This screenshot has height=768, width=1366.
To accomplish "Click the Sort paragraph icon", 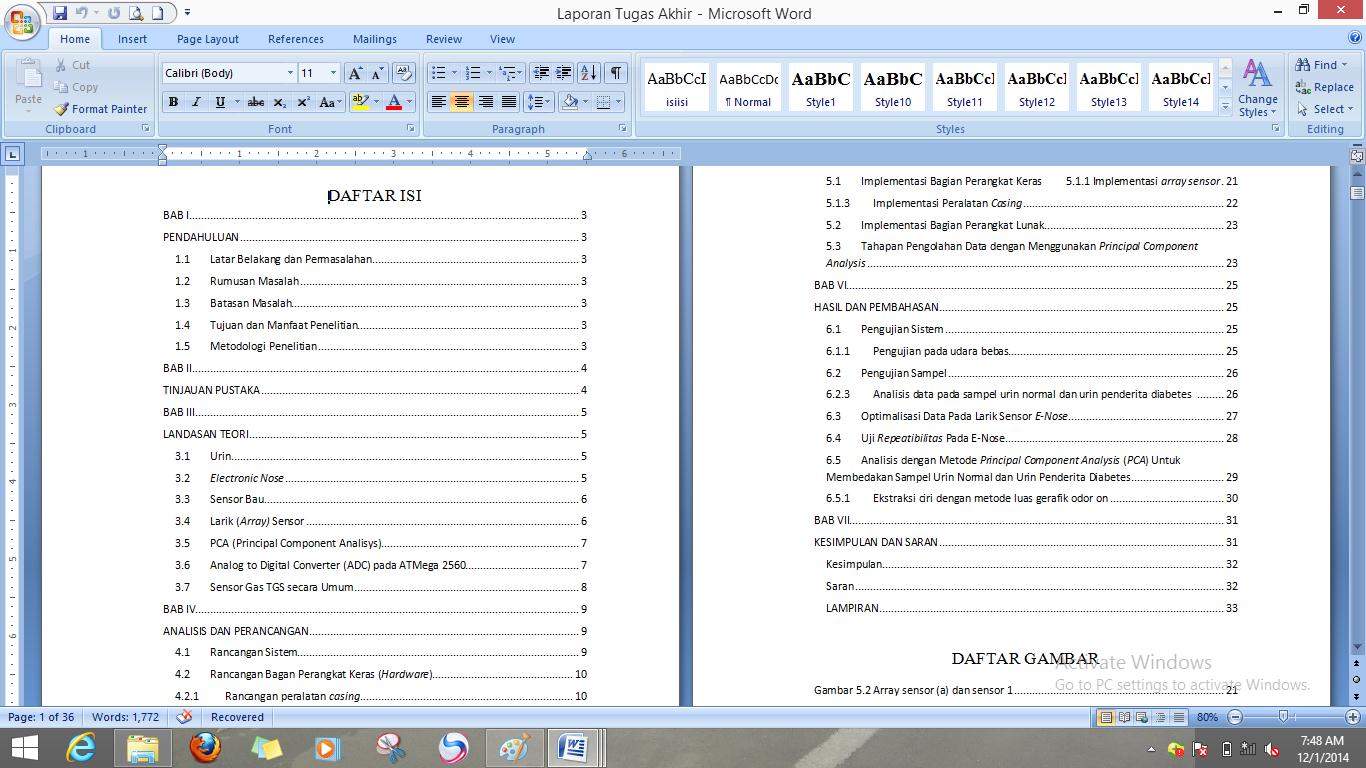I will pos(588,73).
